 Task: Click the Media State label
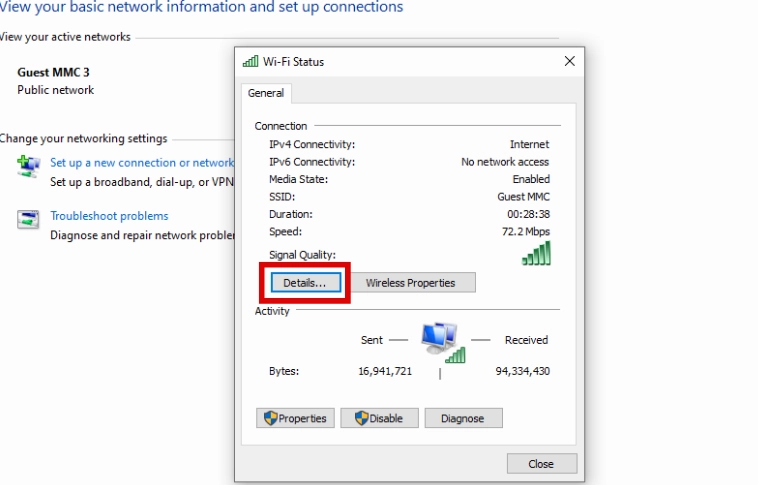tap(298, 179)
